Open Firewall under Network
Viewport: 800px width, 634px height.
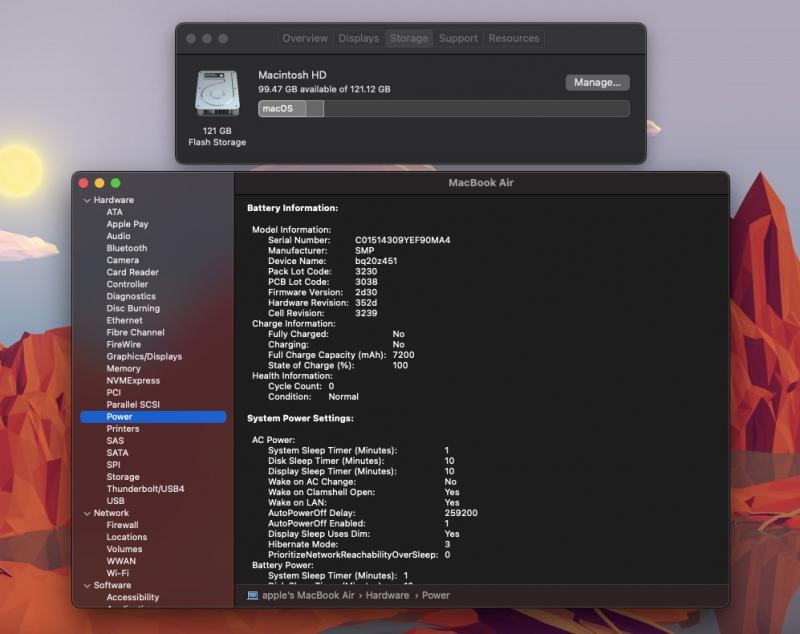coord(122,525)
